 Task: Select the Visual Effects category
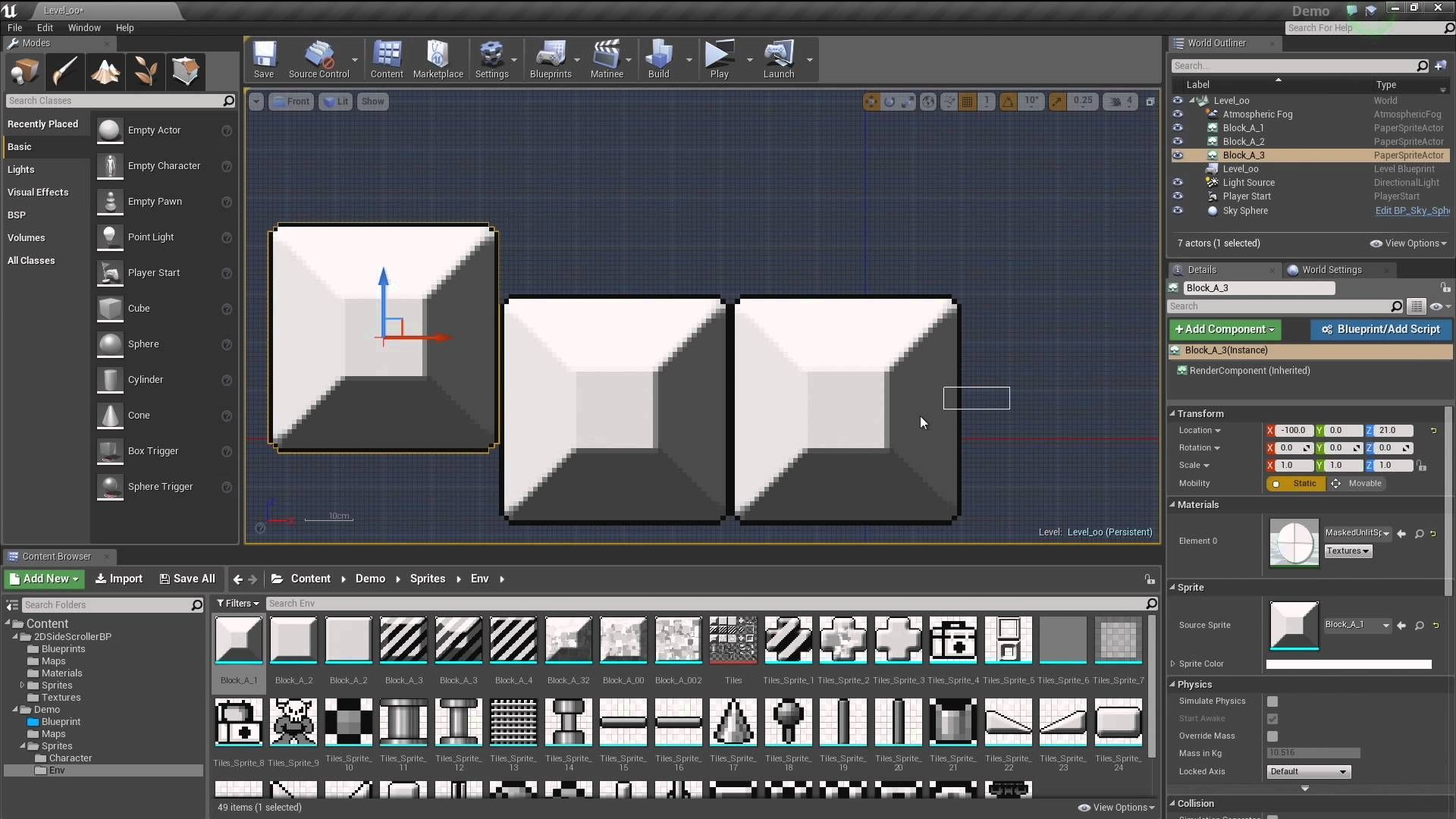[x=38, y=193]
